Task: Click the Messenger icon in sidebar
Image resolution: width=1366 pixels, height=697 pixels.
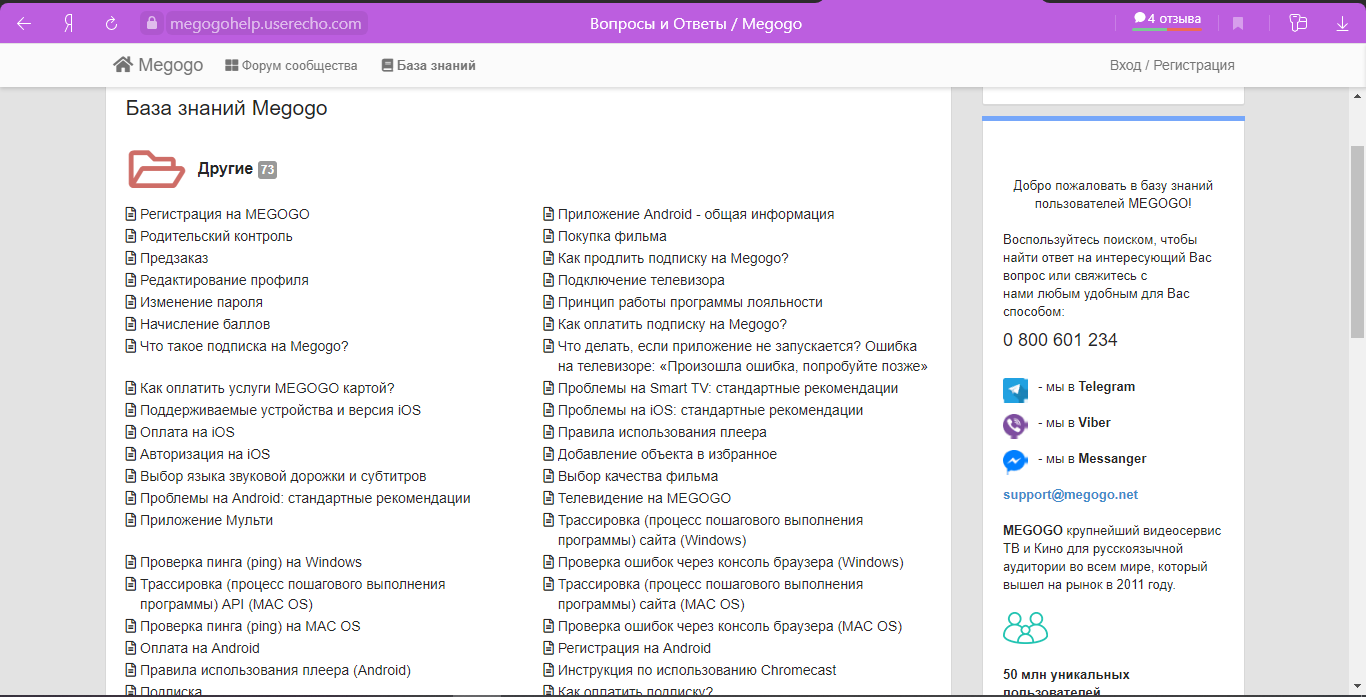Action: 1015,461
